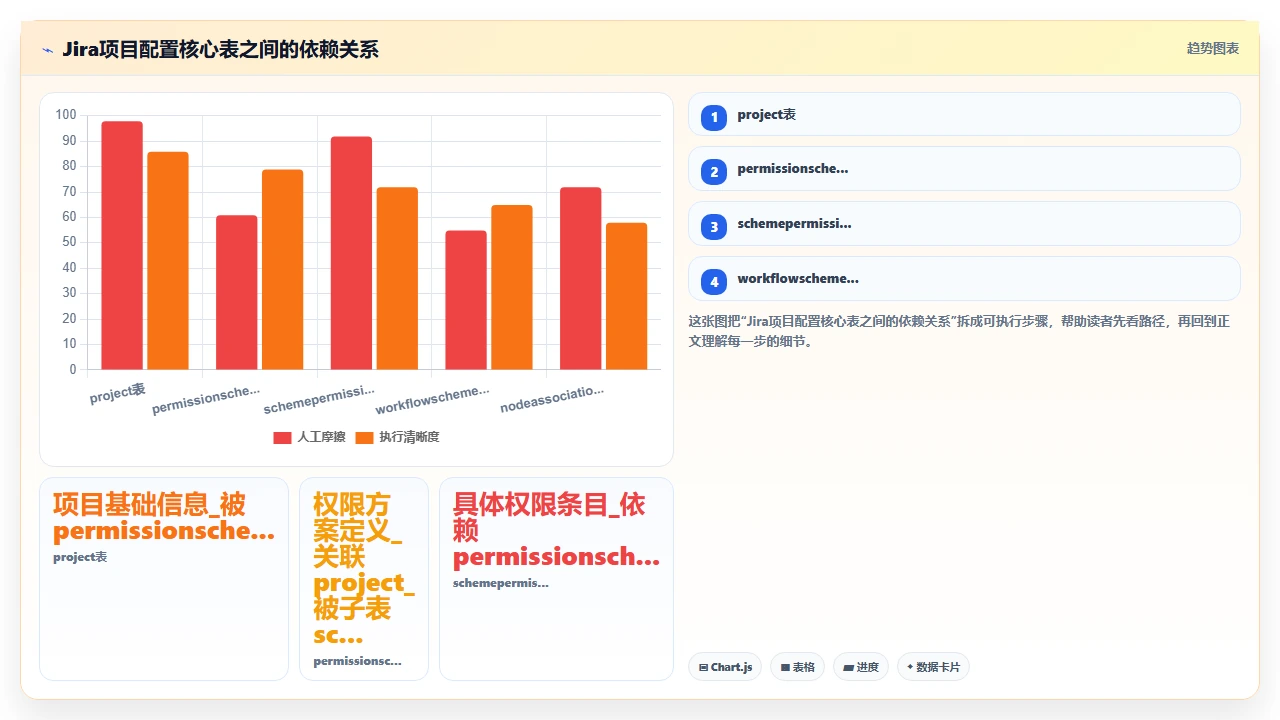This screenshot has width=1280, height=720.
Task: Click the schemepermissi... x-axis label
Action: (x=320, y=399)
